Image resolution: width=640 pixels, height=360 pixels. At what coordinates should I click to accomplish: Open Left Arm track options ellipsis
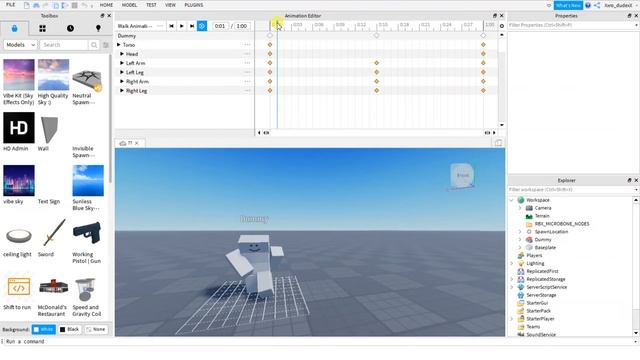pyautogui.click(x=247, y=63)
